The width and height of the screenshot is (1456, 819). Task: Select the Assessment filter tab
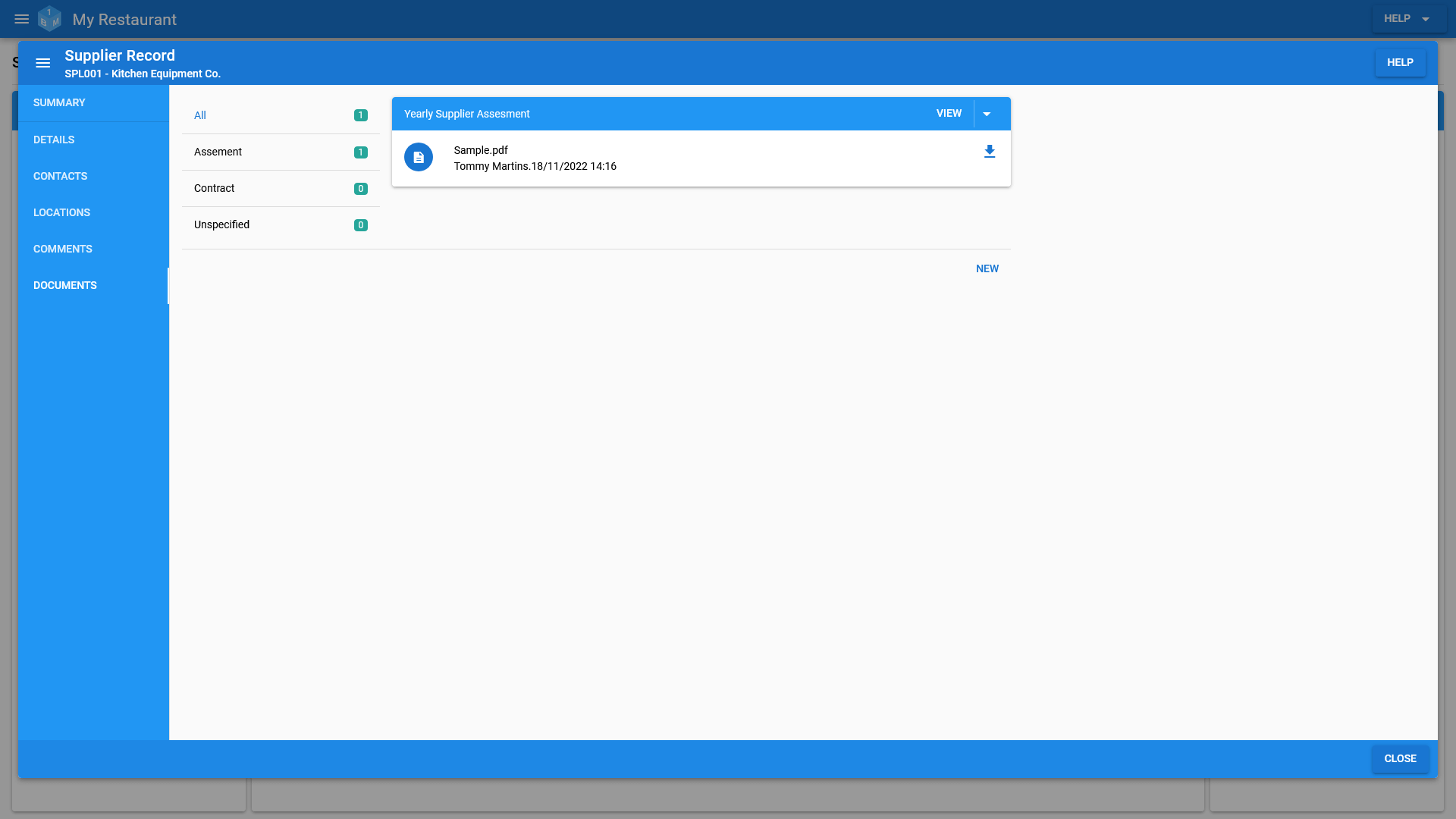[279, 152]
